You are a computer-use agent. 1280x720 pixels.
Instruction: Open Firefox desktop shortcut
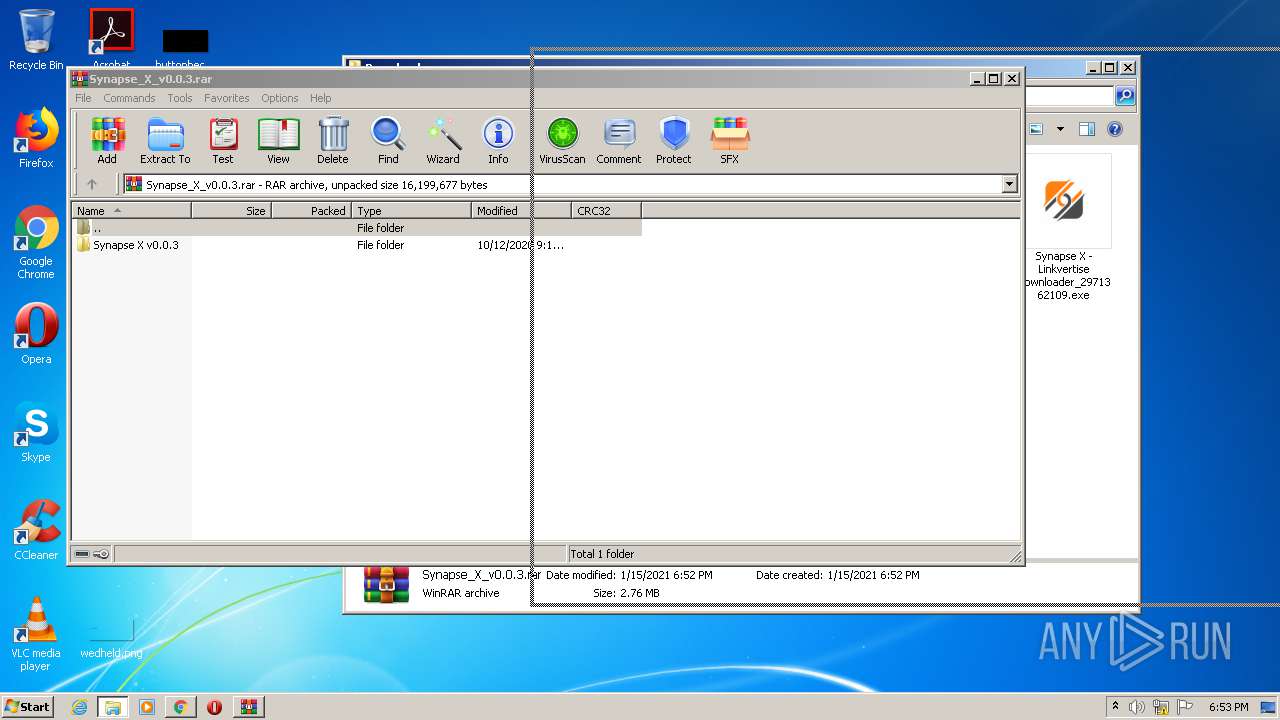point(36,138)
